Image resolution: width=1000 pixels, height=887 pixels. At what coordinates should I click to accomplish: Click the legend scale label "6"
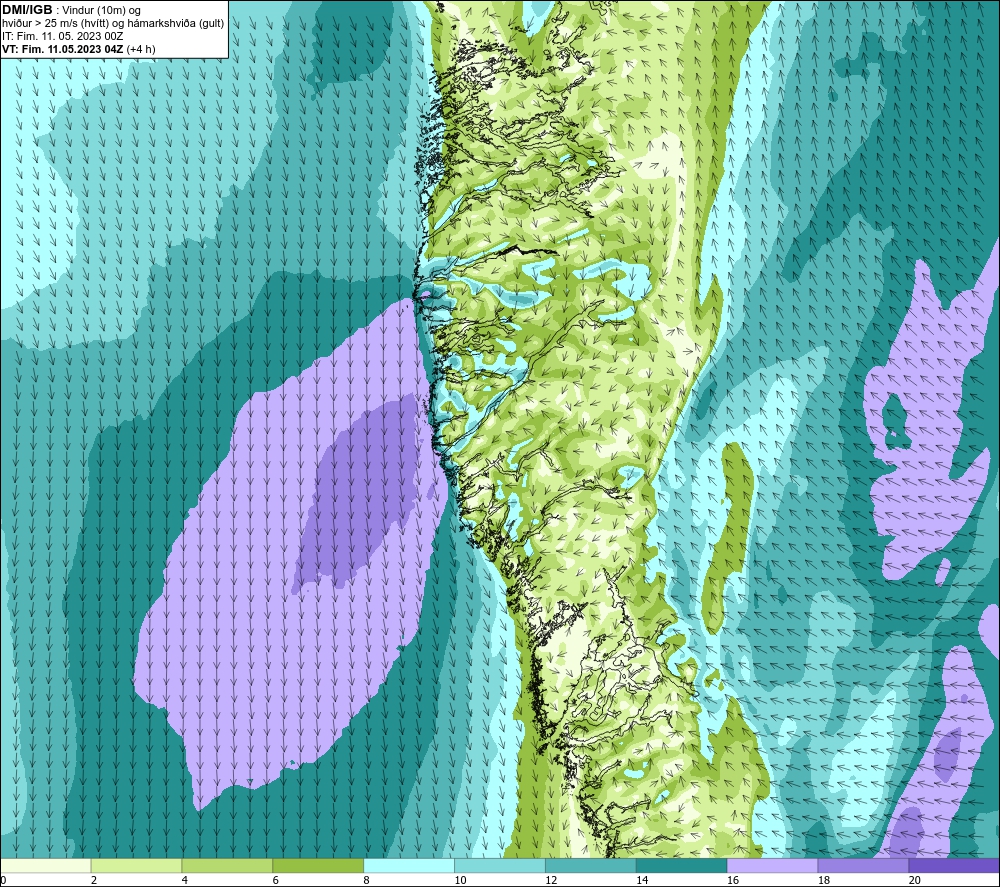(276, 881)
